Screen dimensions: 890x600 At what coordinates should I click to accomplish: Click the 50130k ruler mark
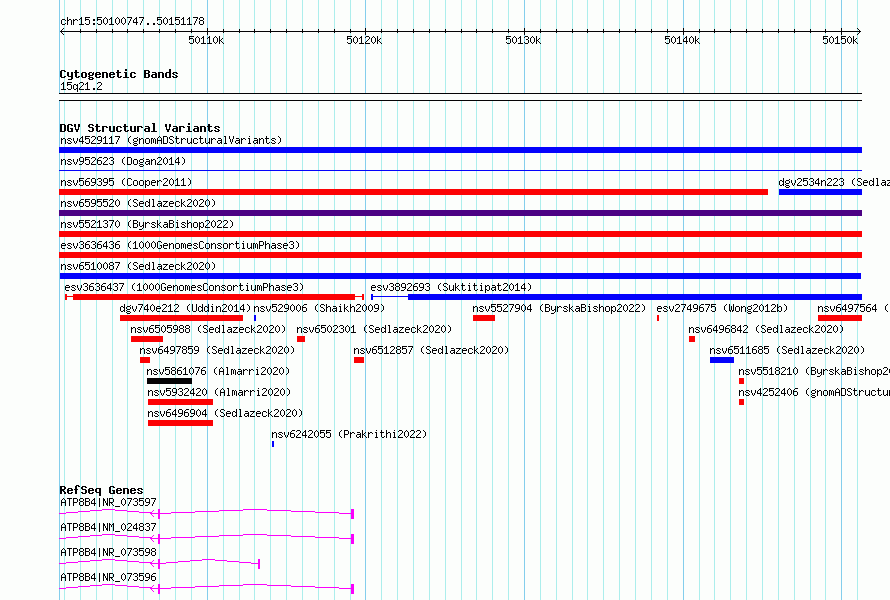pyautogui.click(x=523, y=40)
